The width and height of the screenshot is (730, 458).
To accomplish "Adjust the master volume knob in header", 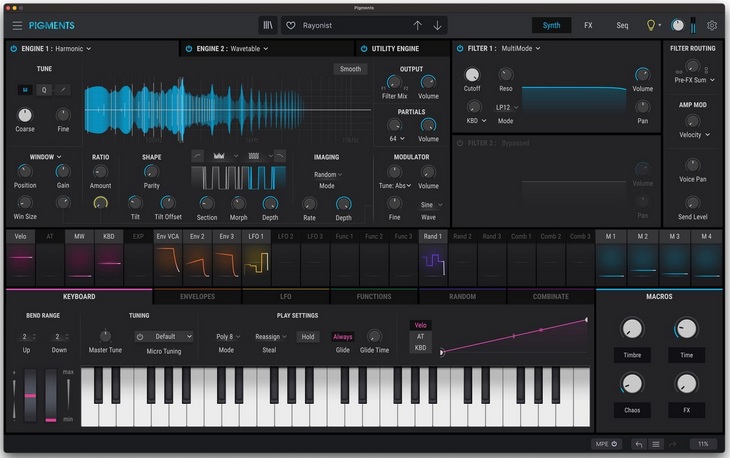I will [x=677, y=26].
